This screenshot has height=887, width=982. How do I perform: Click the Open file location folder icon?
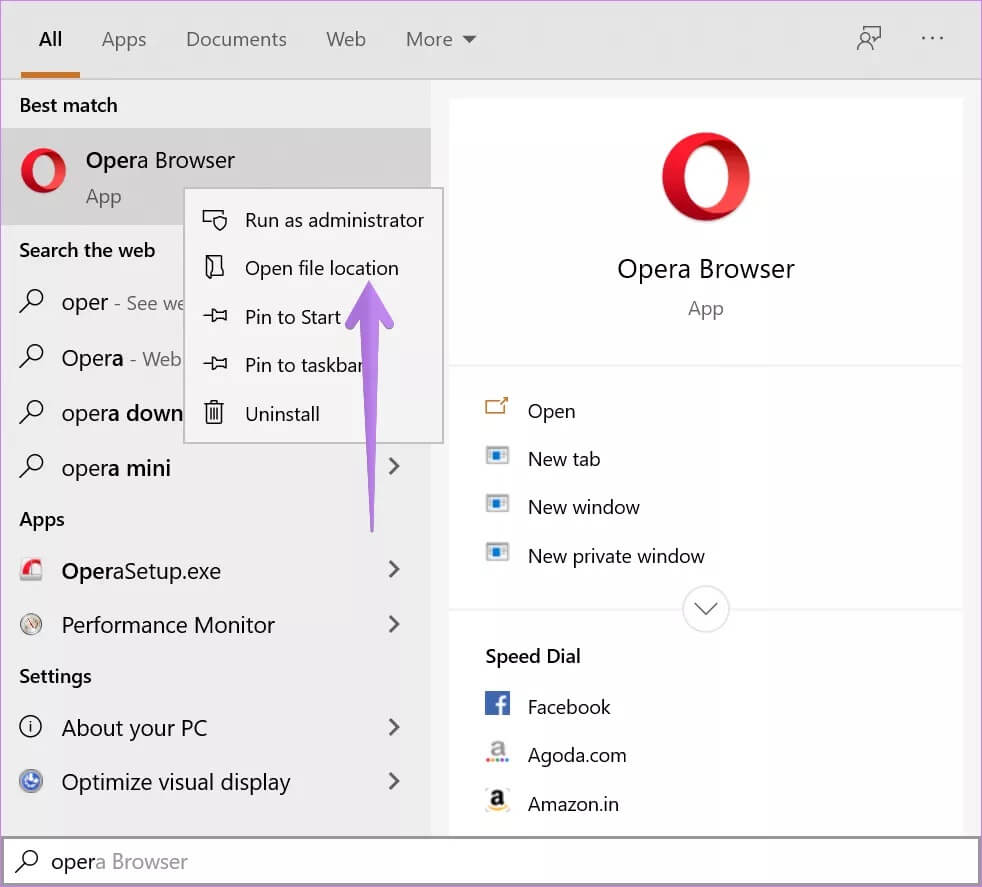click(x=215, y=267)
